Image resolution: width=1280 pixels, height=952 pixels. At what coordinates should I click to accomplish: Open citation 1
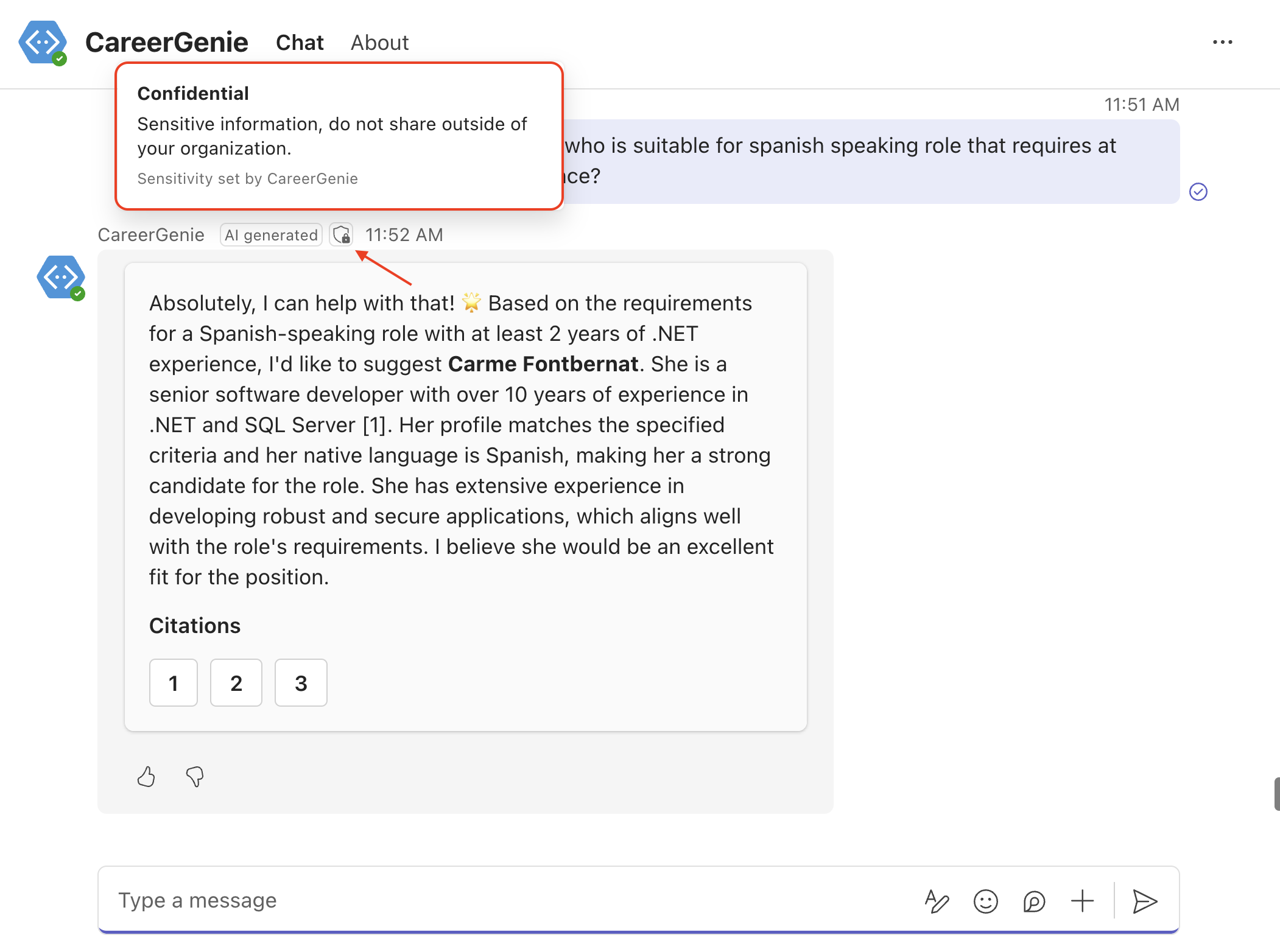coord(174,683)
